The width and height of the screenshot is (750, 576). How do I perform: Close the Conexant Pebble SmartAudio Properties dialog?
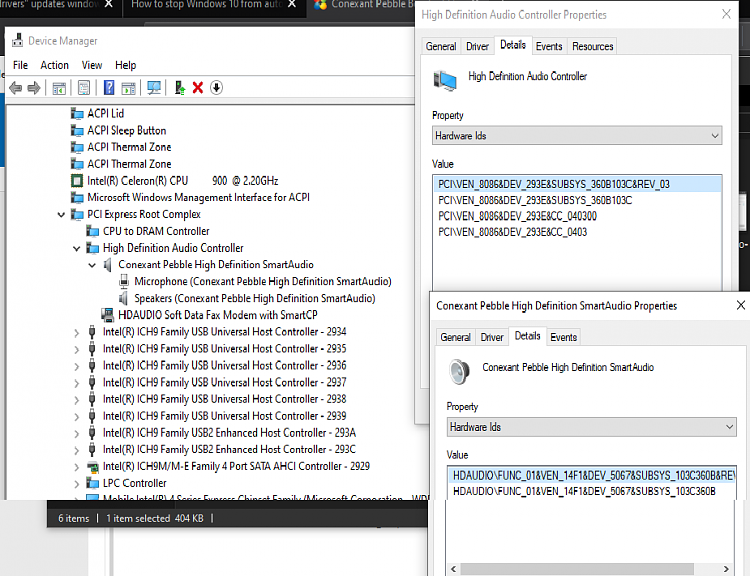pos(741,305)
